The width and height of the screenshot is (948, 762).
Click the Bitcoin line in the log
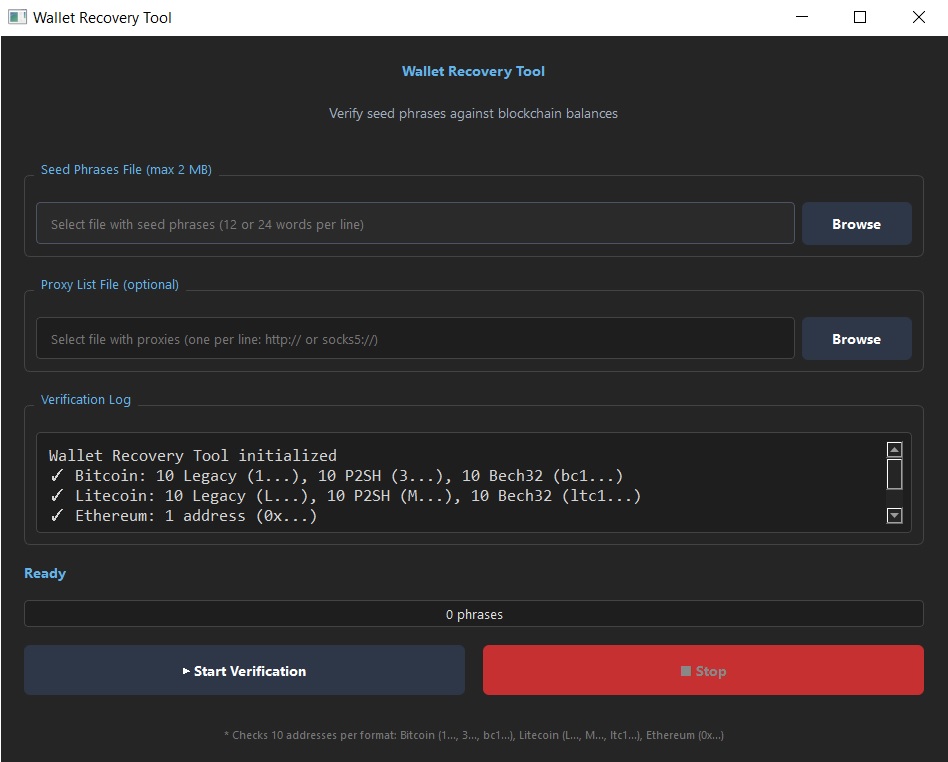pyautogui.click(x=336, y=476)
